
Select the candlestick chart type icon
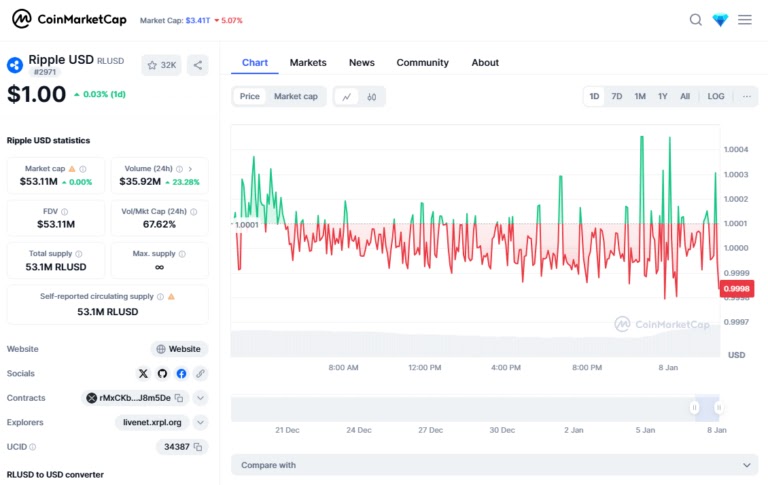pyautogui.click(x=372, y=97)
